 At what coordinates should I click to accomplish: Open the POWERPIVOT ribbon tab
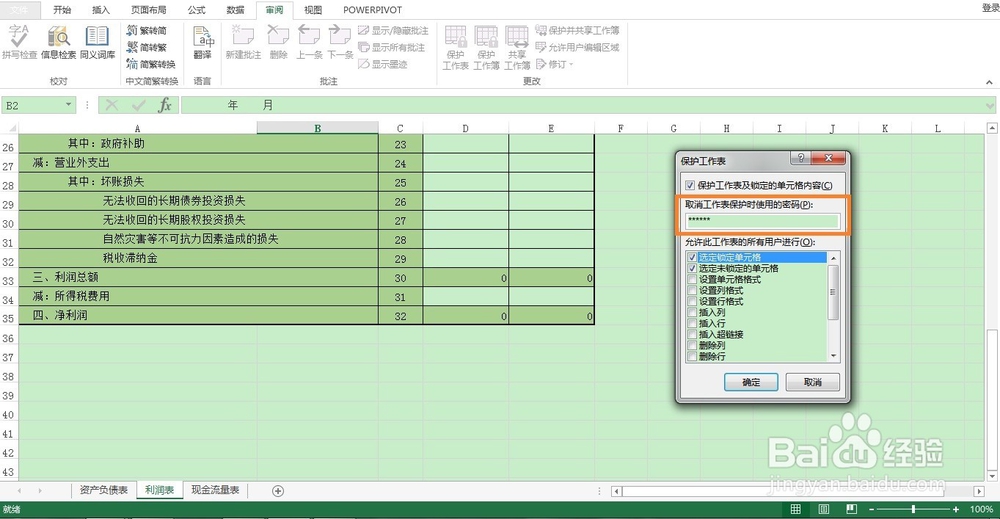(372, 10)
